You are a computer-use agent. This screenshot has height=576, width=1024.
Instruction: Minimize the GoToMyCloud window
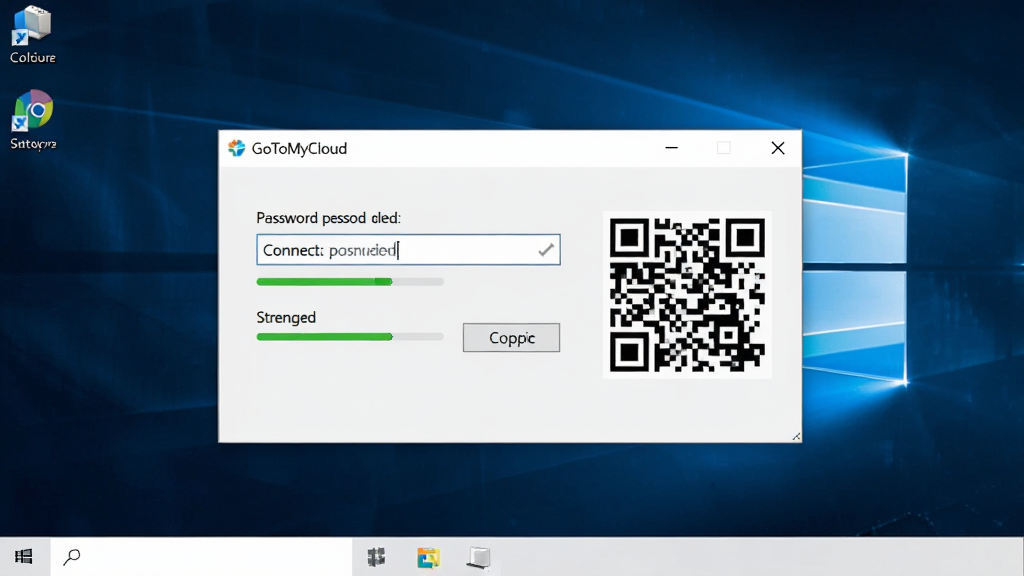pos(671,148)
